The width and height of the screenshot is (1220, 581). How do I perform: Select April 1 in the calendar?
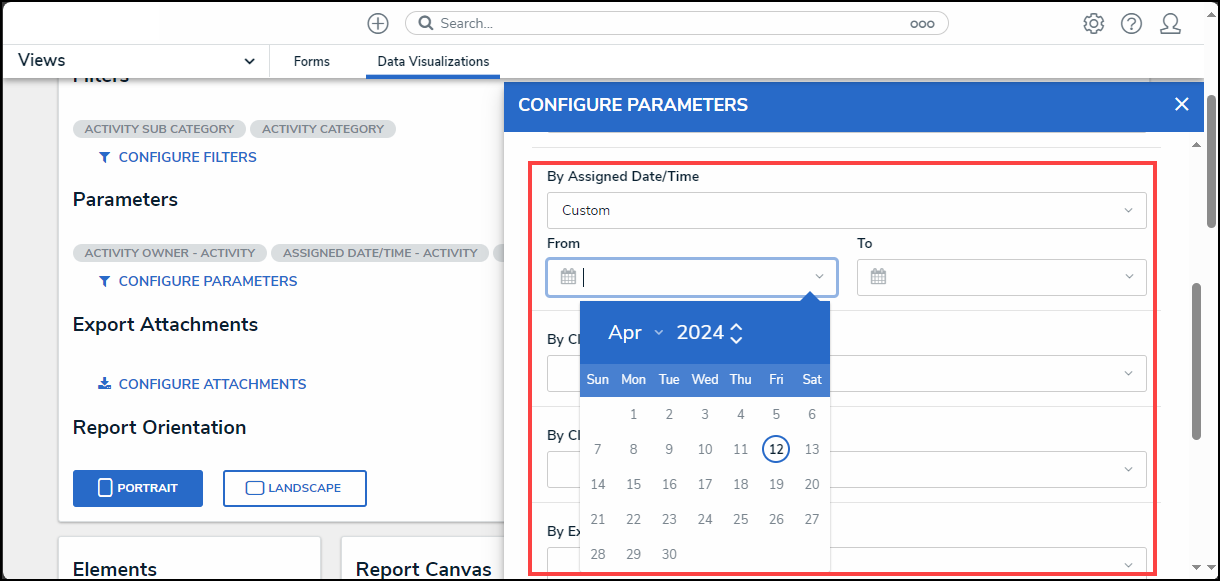pos(633,415)
